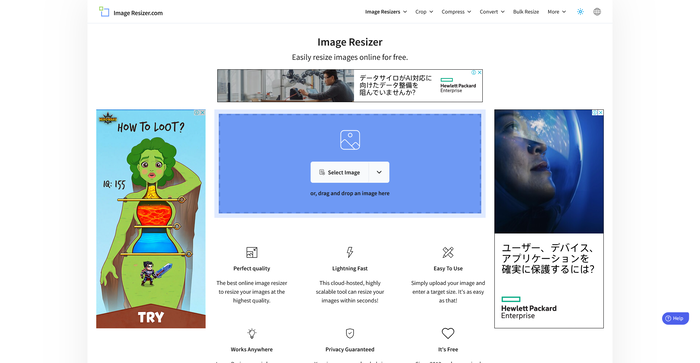The height and width of the screenshot is (363, 700).
Task: Expand the Convert chevron arrow
Action: point(503,12)
